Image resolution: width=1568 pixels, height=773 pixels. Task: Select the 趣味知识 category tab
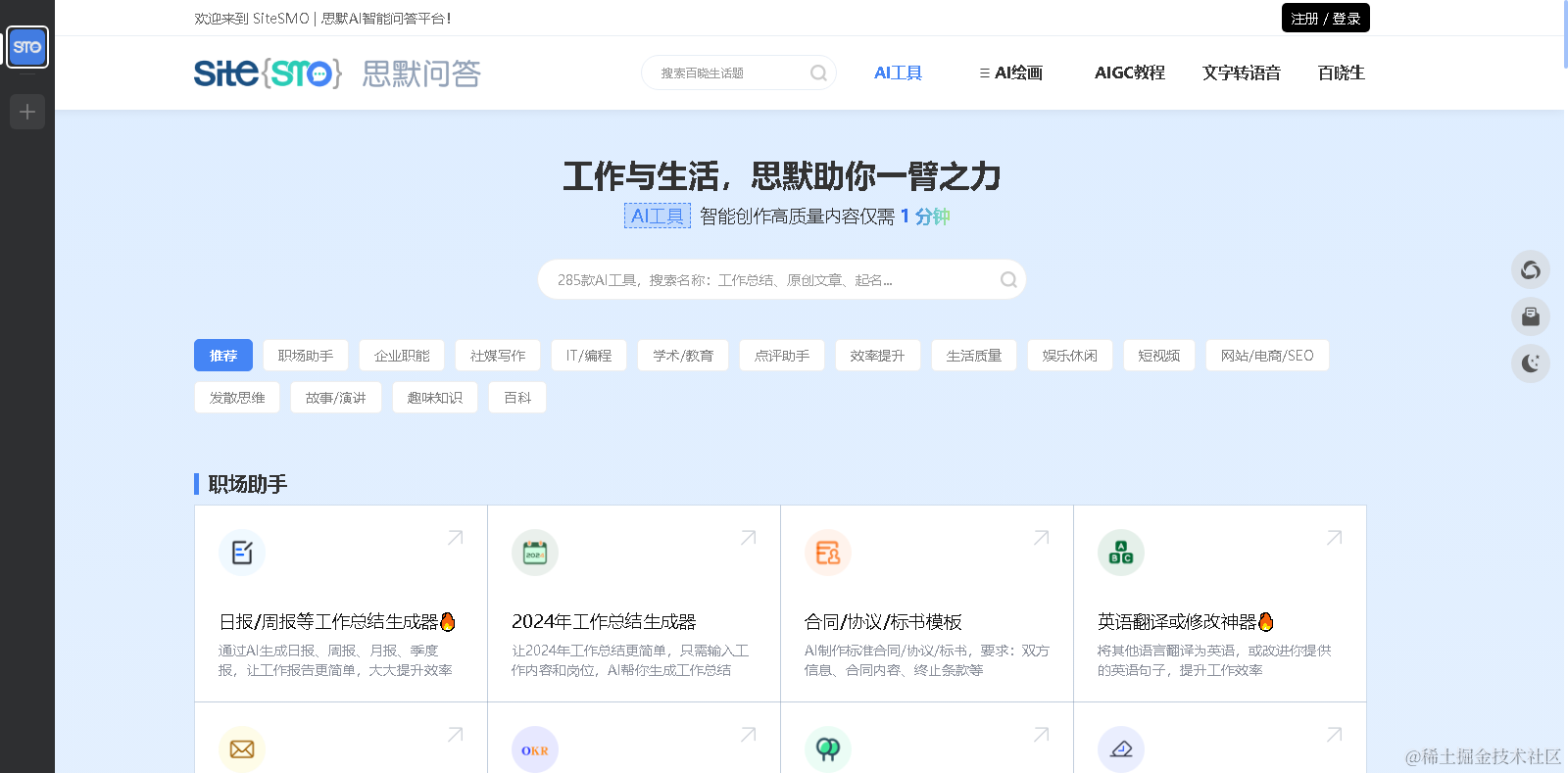tap(435, 398)
